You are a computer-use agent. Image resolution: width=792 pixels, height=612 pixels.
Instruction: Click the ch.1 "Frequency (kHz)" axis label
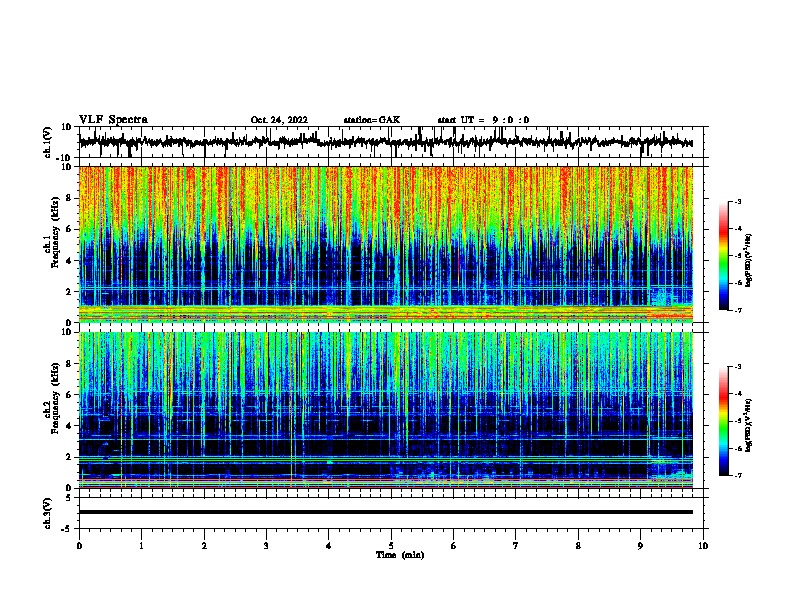[x=55, y=232]
